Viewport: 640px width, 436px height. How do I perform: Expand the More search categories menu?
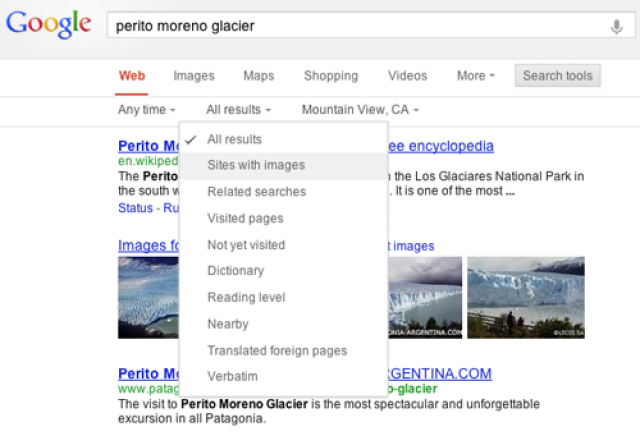click(476, 76)
